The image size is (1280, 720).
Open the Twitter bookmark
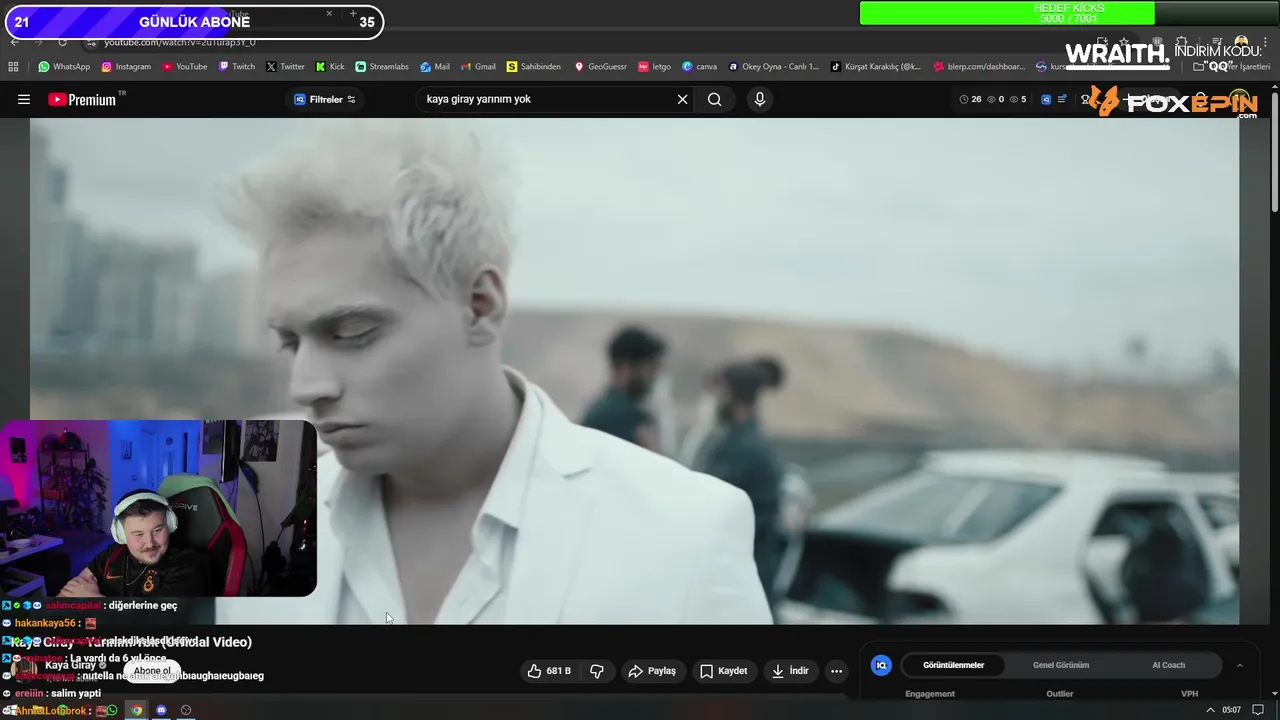coord(285,67)
